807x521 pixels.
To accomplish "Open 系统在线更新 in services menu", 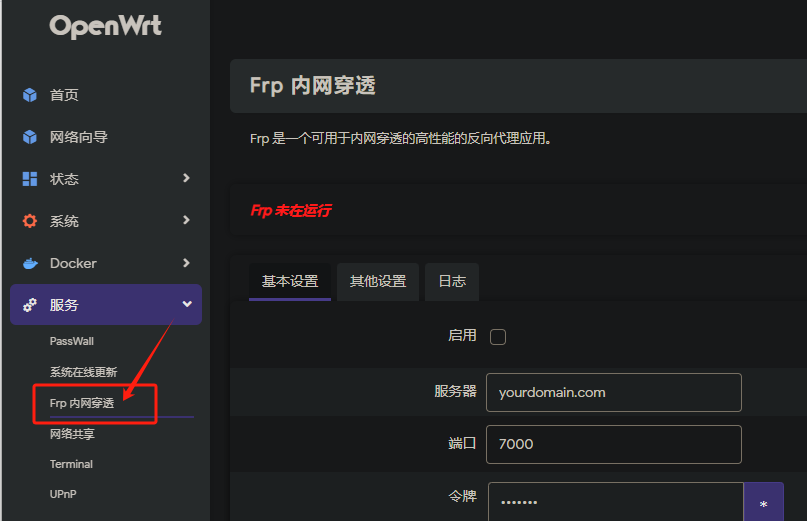I will pyautogui.click(x=83, y=372).
